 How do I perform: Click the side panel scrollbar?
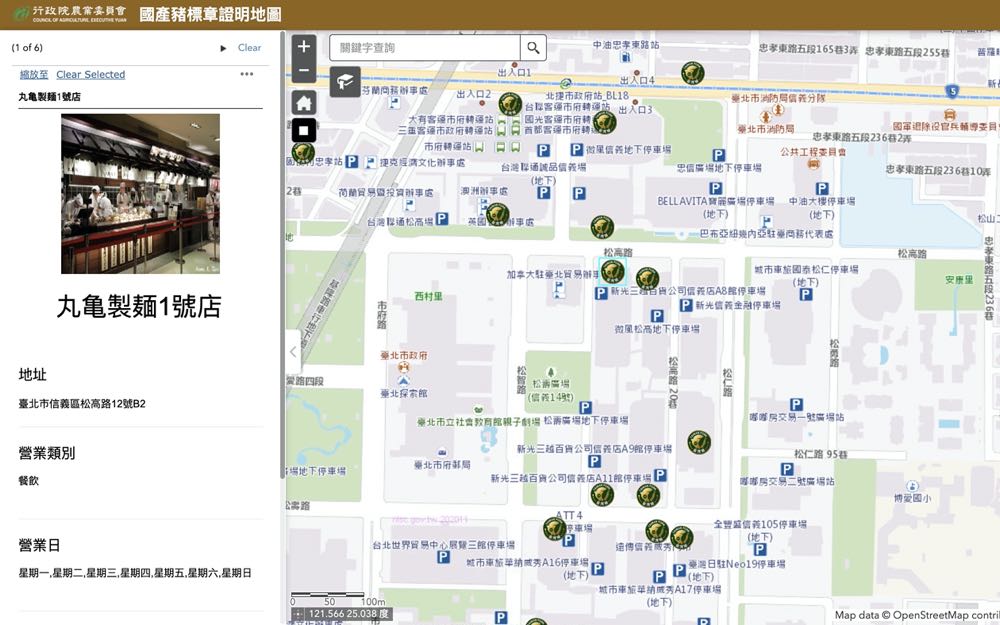coord(282,255)
